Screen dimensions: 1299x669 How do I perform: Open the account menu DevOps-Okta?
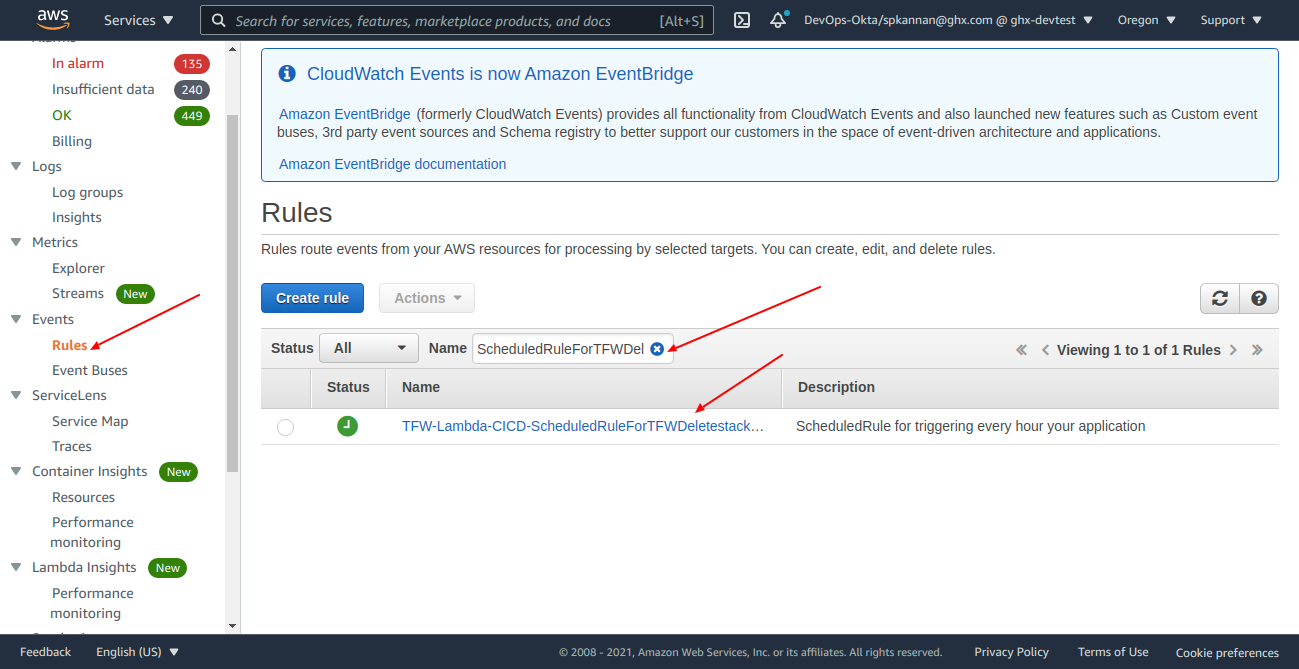[x=948, y=20]
